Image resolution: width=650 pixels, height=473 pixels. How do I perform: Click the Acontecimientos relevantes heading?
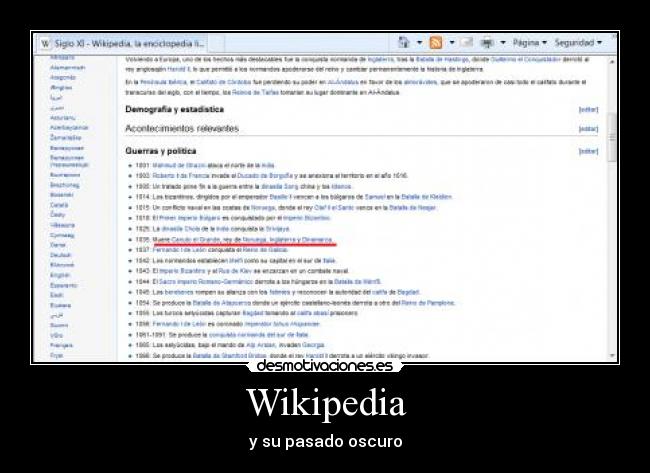[182, 129]
